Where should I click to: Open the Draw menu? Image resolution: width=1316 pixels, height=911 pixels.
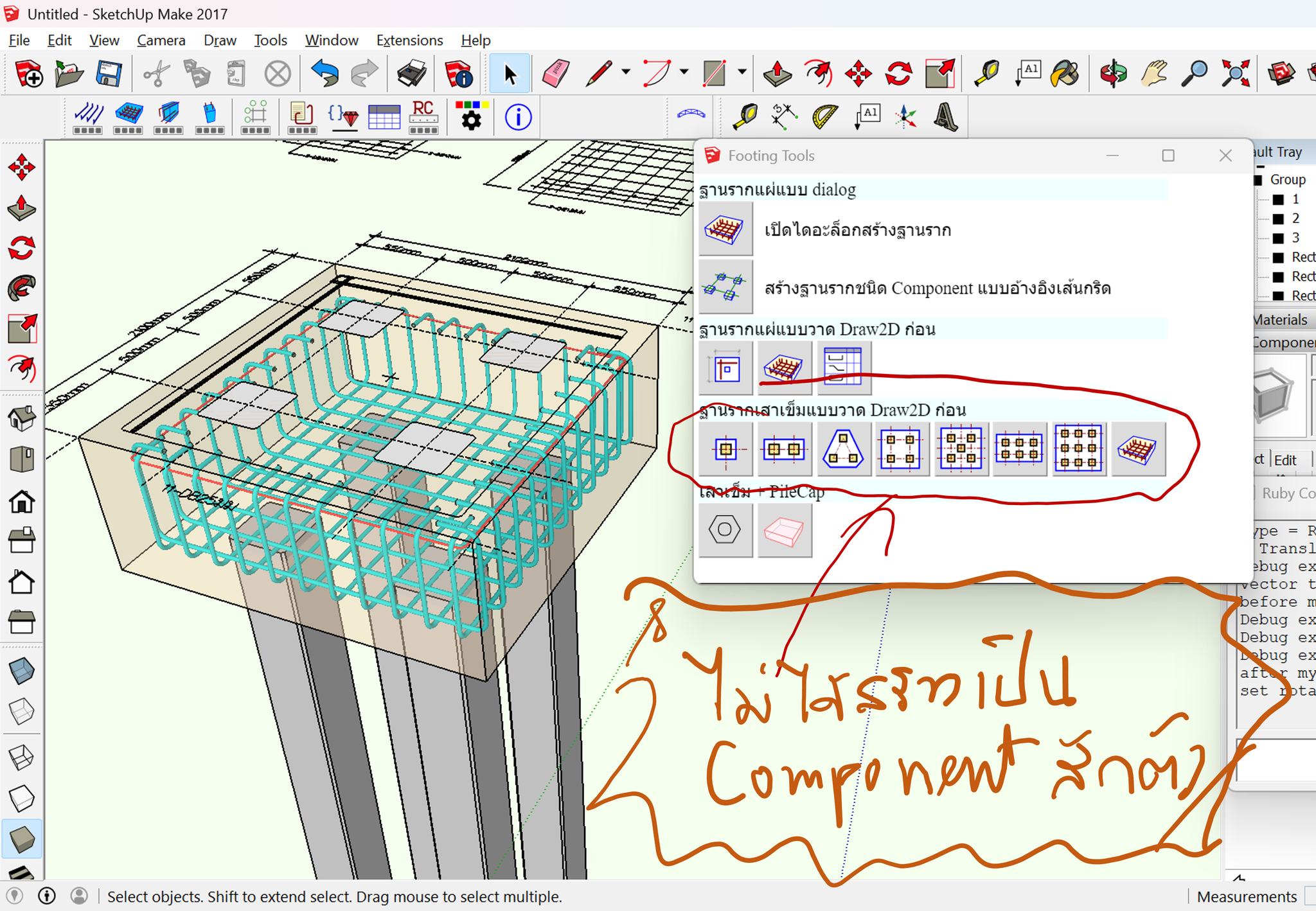(220, 40)
